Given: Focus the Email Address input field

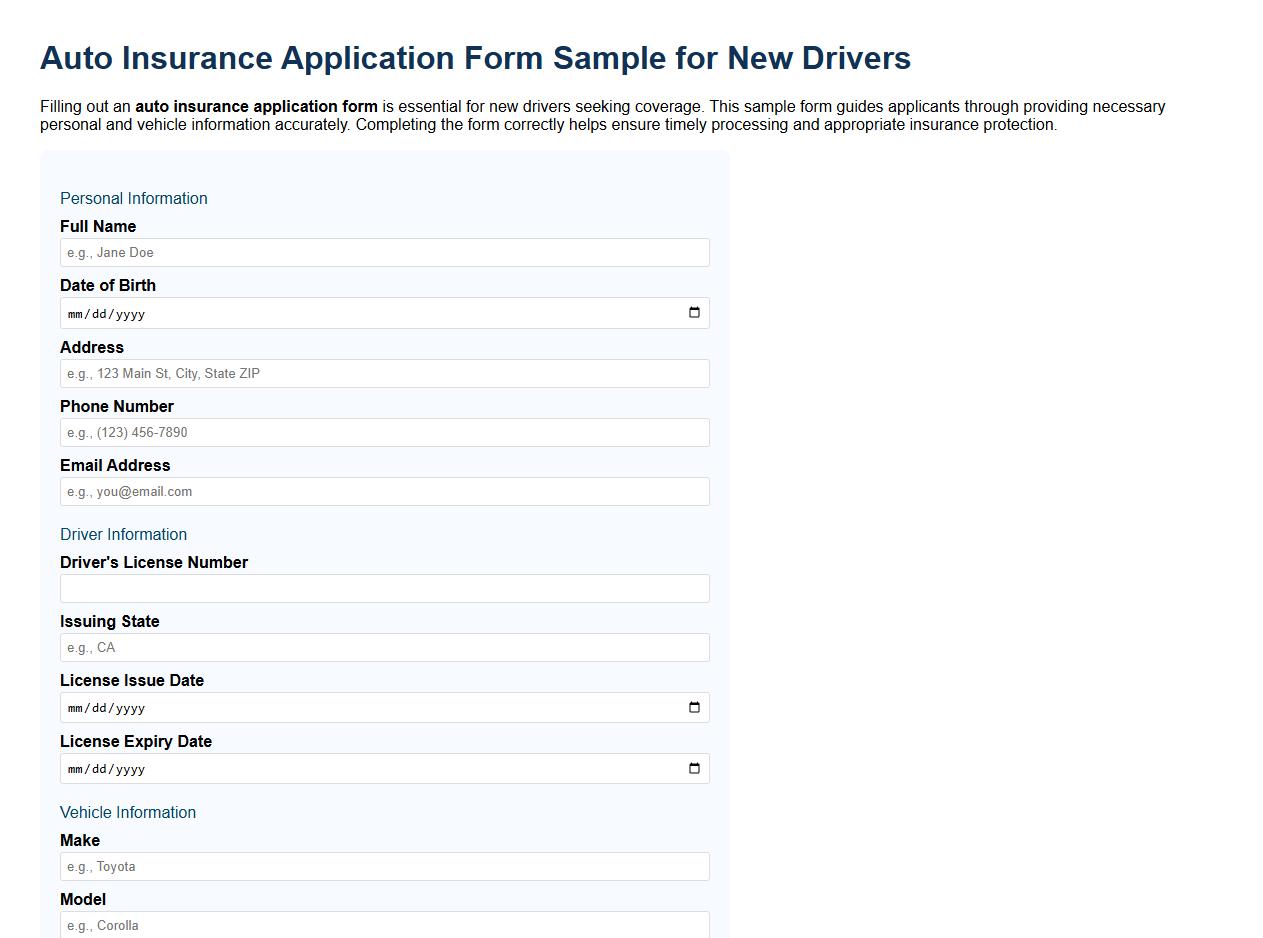Looking at the screenshot, I should coord(385,491).
